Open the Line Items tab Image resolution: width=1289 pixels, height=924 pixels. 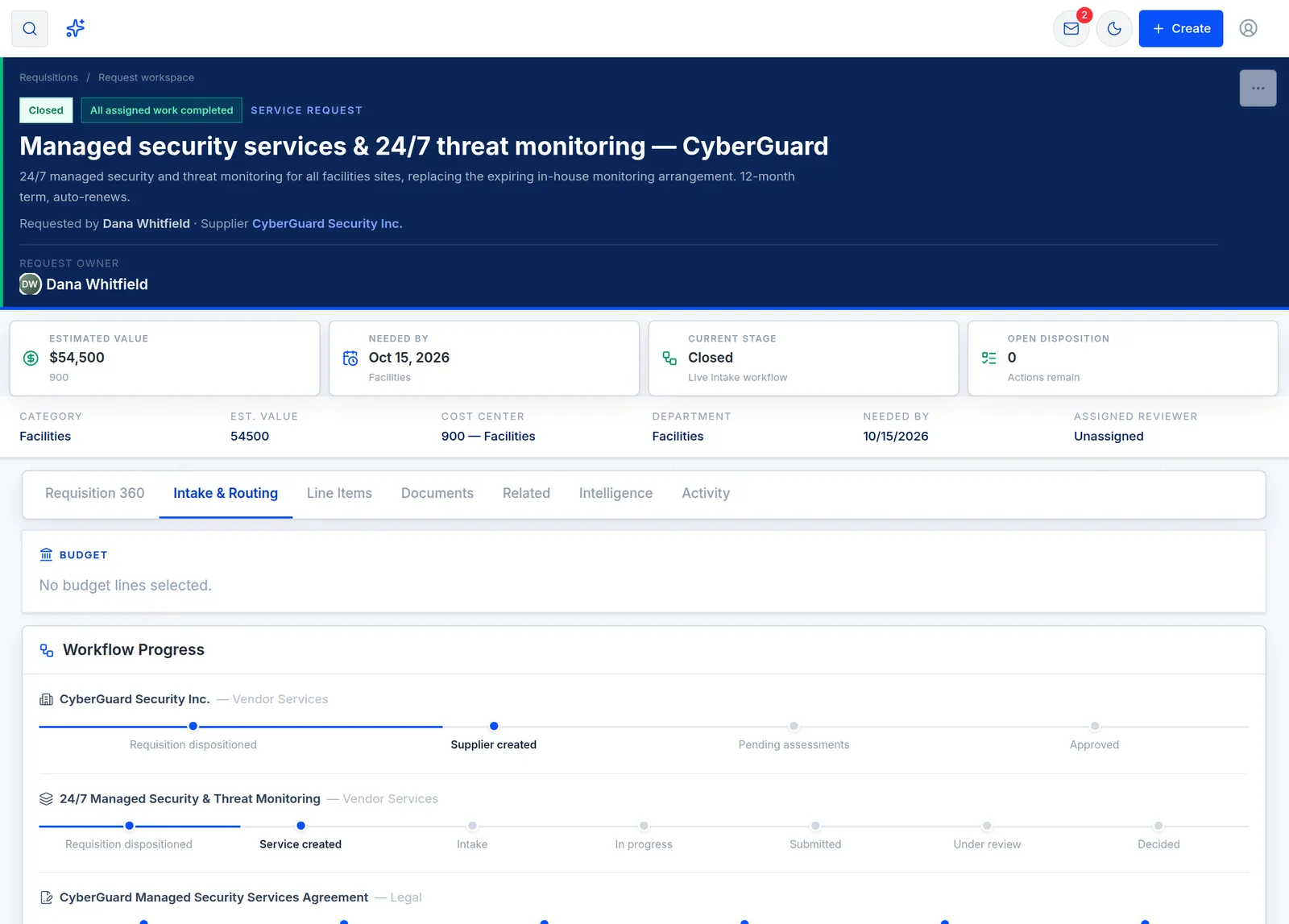(x=339, y=494)
